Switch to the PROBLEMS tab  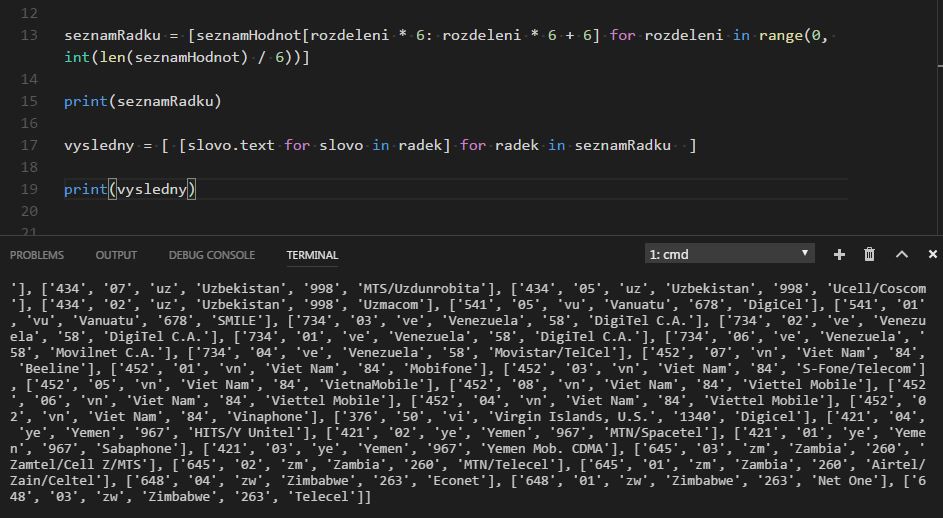37,255
